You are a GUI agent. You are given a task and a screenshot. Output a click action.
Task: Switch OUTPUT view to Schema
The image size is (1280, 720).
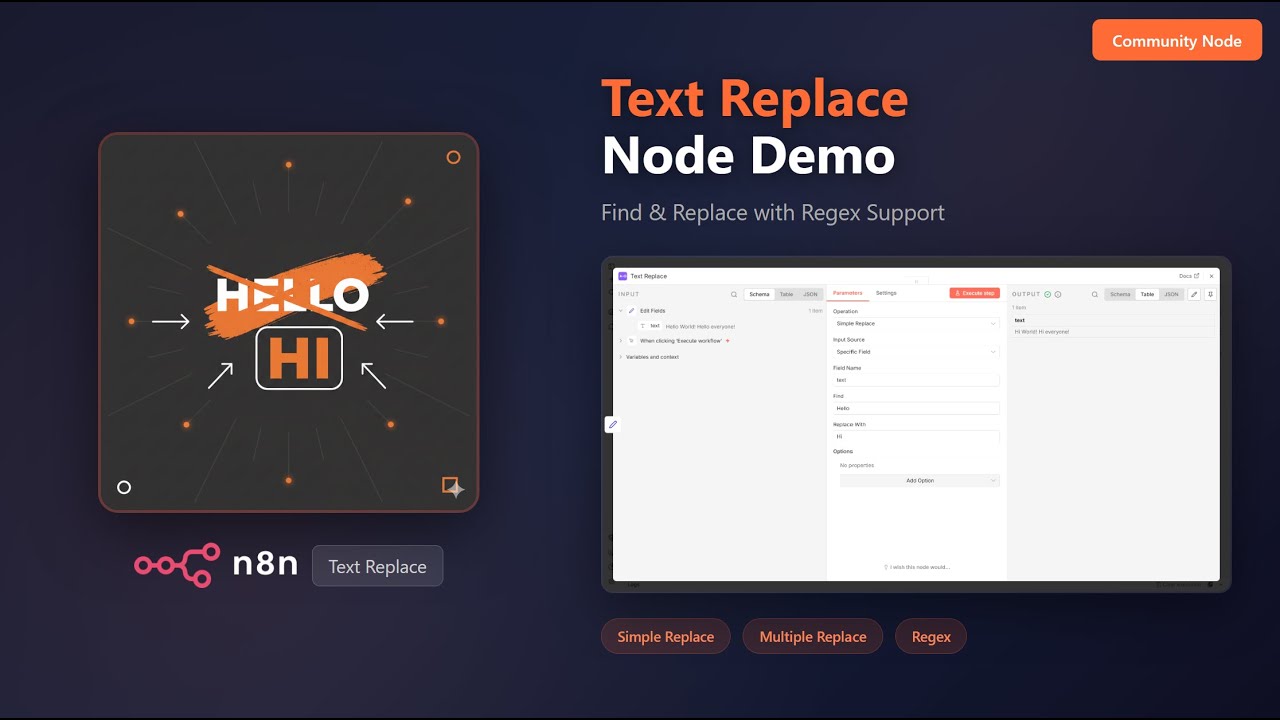point(1120,294)
